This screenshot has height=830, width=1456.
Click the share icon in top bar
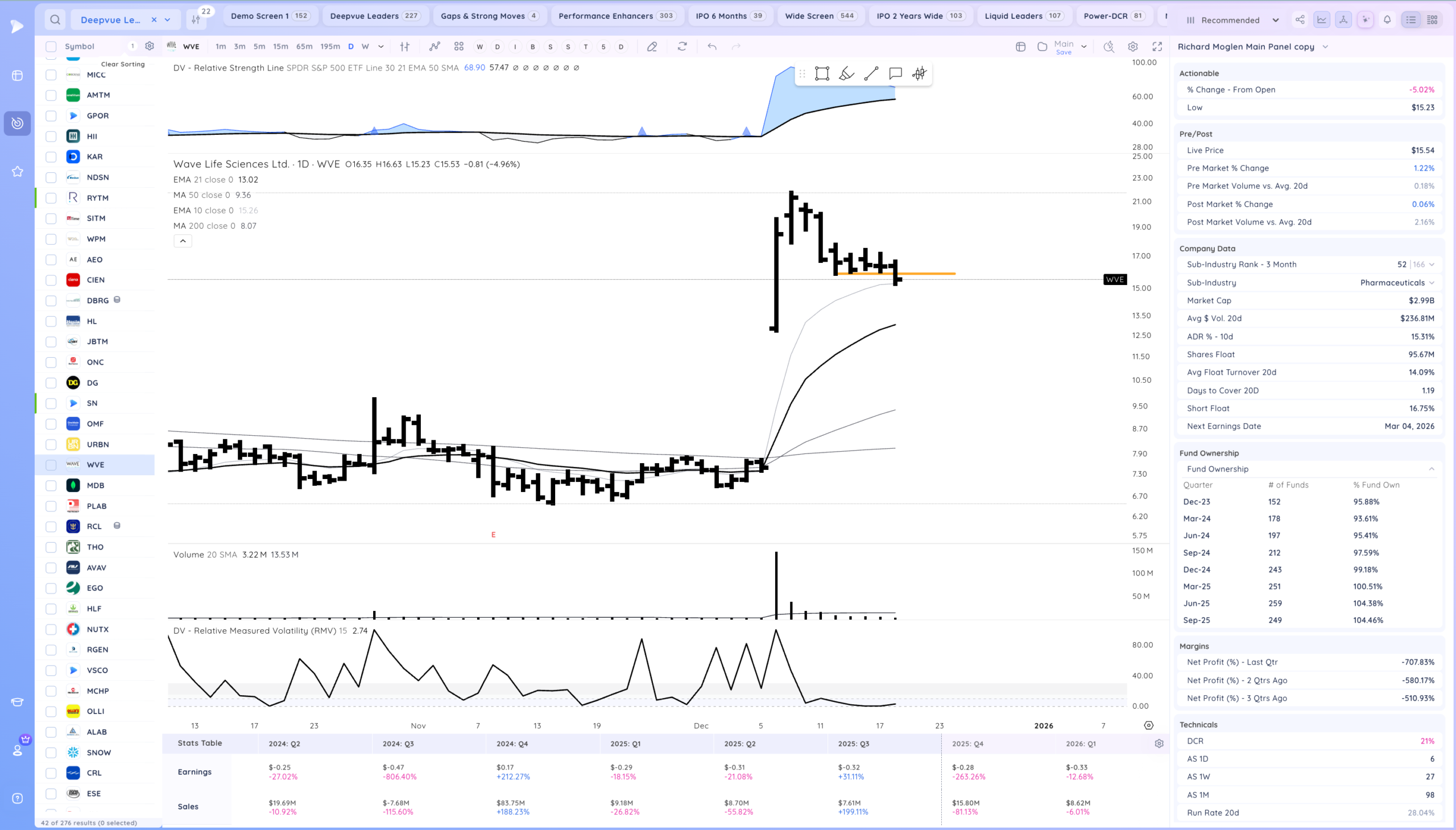coord(1300,20)
